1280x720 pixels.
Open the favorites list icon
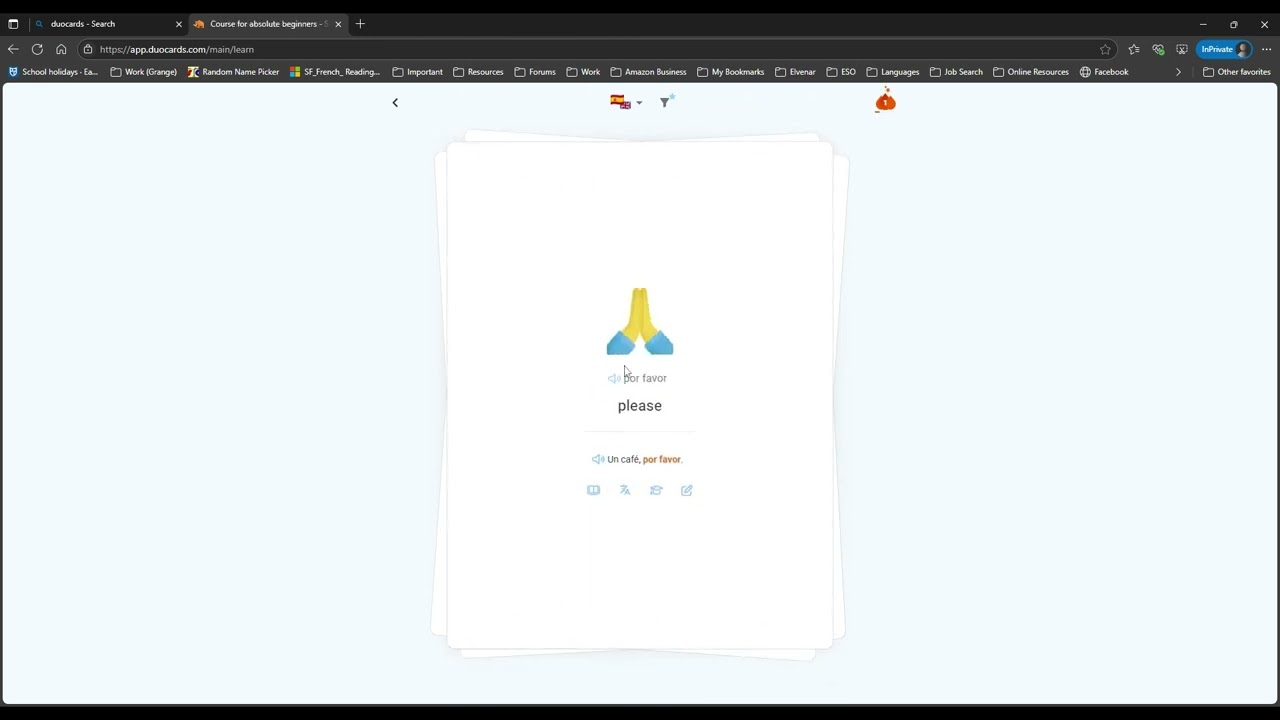(1134, 49)
